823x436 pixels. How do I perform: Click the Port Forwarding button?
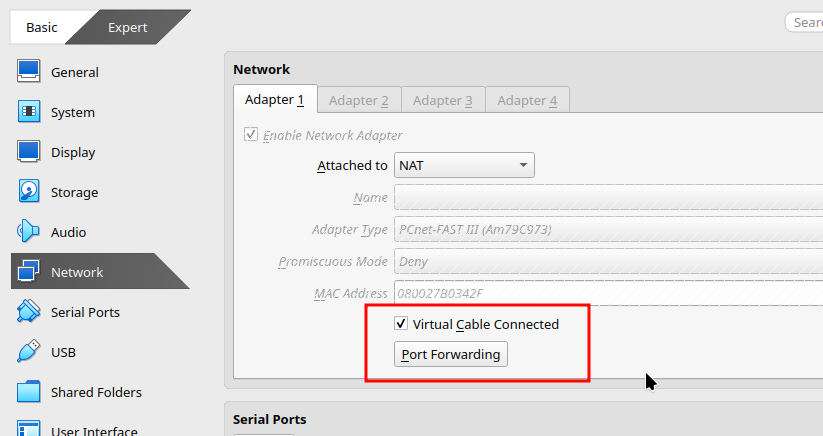(x=451, y=354)
